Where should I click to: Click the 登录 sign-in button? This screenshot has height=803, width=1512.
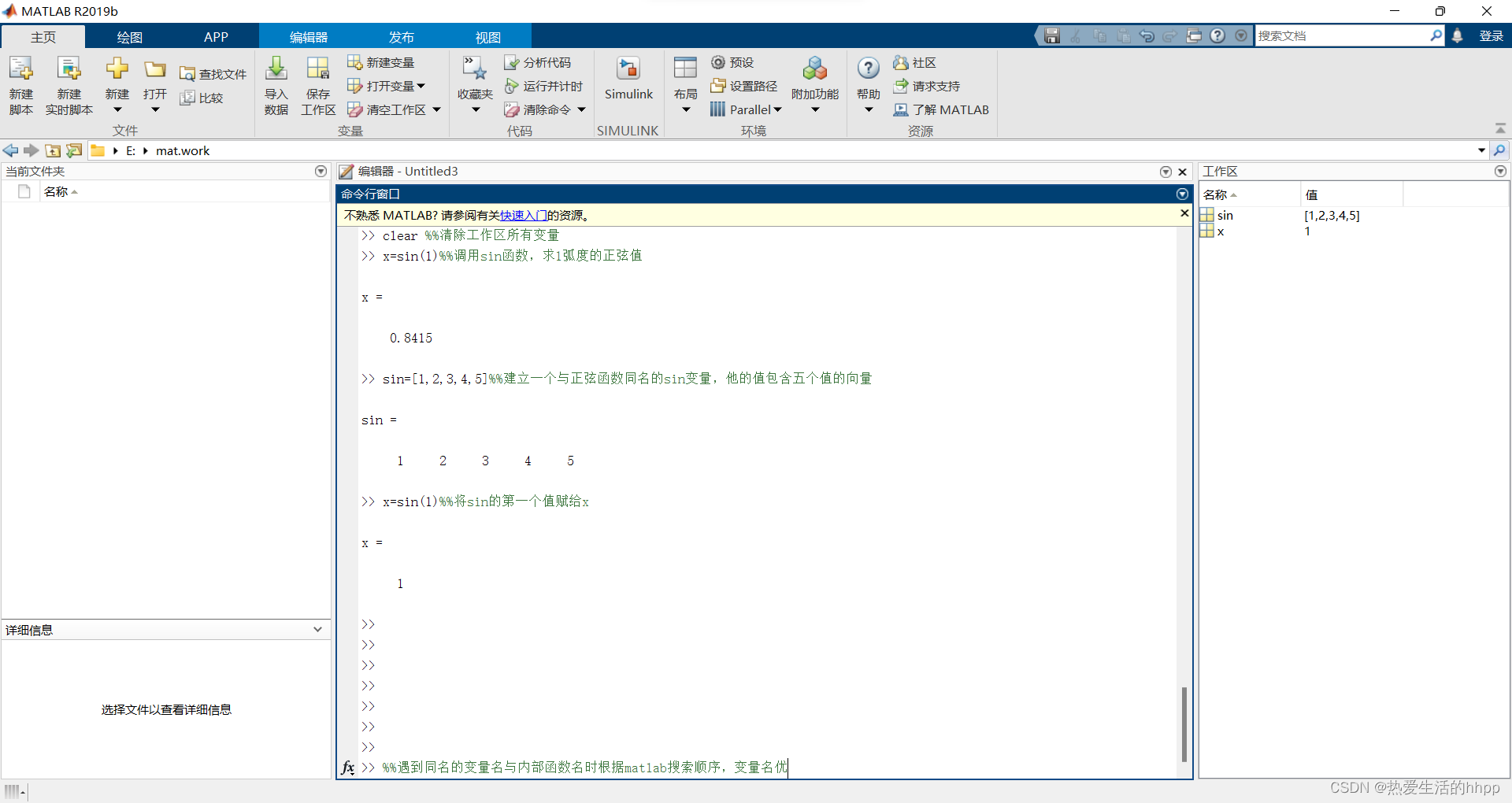point(1491,35)
